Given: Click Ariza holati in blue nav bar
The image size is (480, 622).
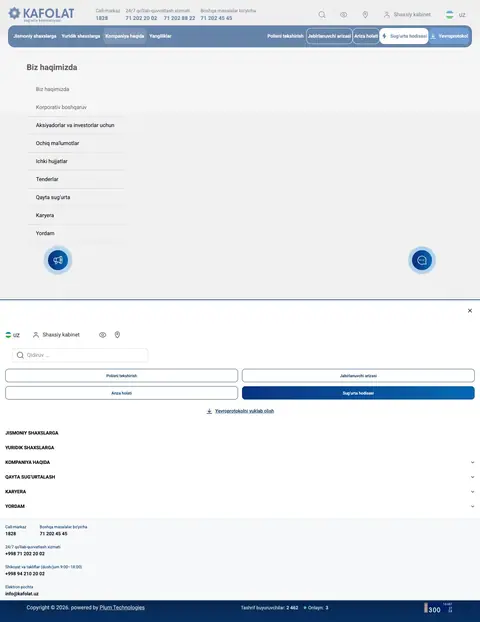Looking at the screenshot, I should coord(366,36).
